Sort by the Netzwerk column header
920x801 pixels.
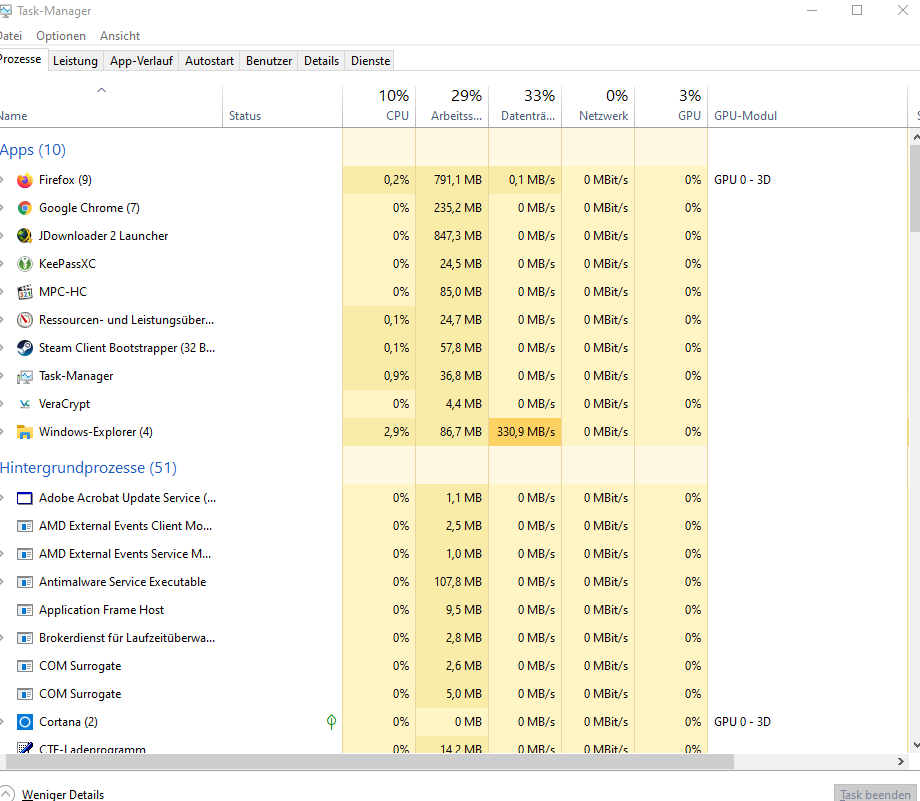pos(598,106)
